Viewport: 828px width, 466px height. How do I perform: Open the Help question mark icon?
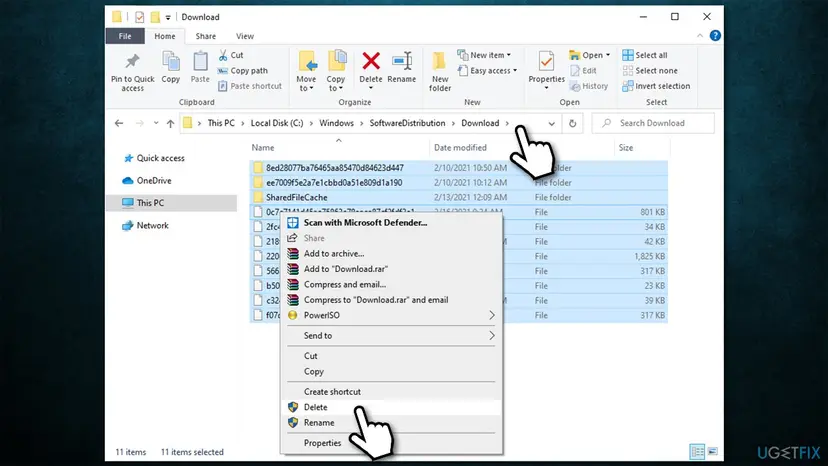coord(715,35)
